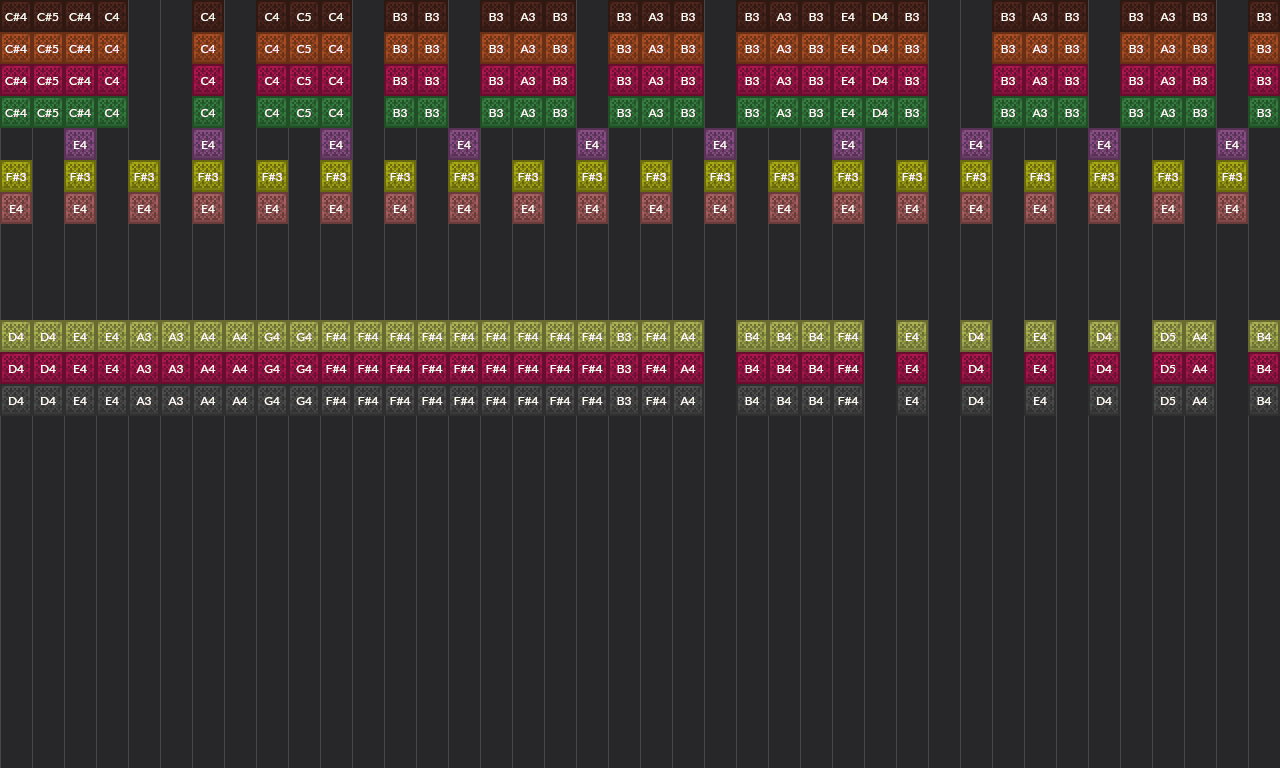Click the leftmost C#4 in the dark brown row

[x=16, y=17]
